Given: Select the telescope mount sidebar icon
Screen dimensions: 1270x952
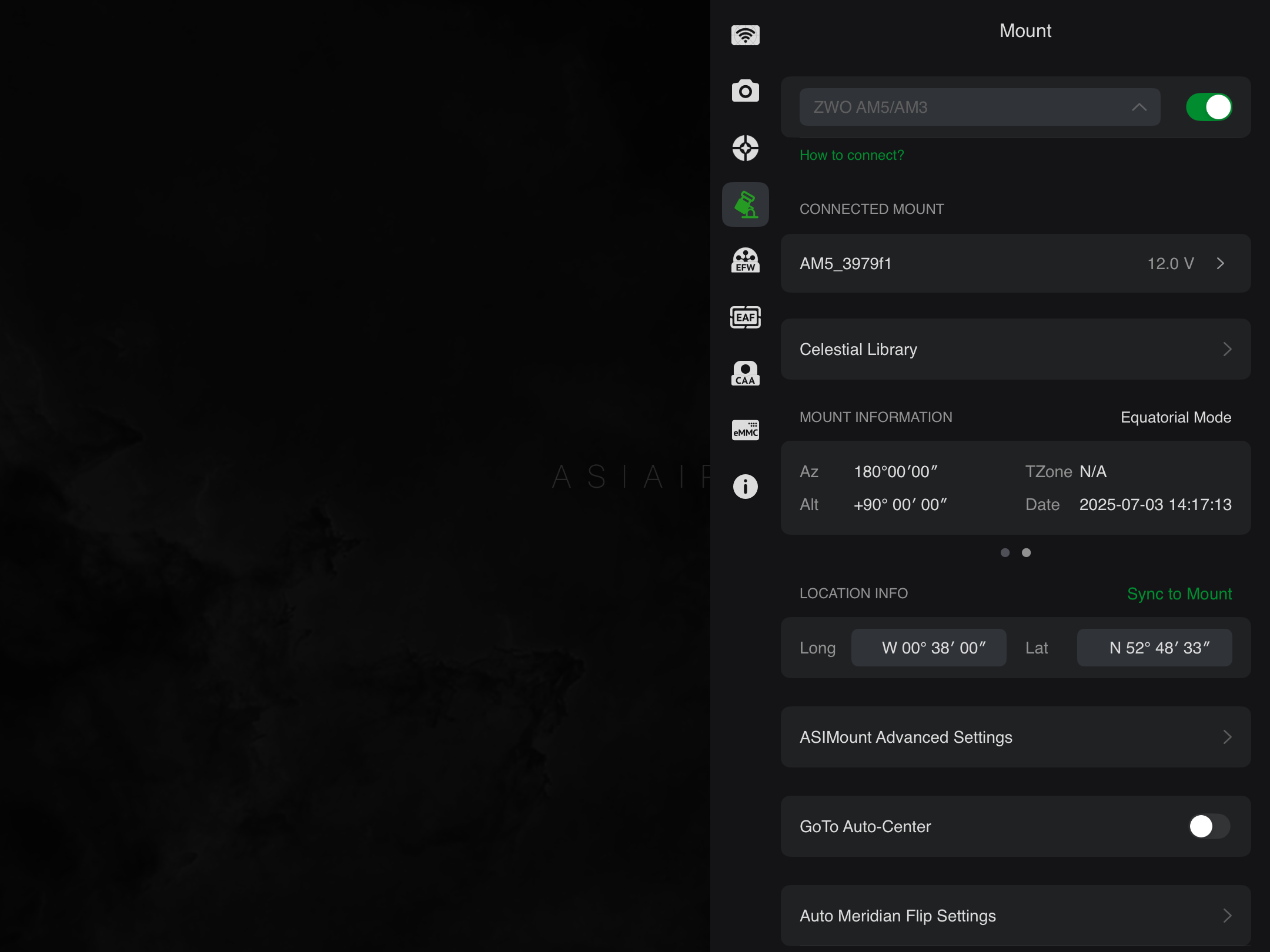Looking at the screenshot, I should click(745, 205).
